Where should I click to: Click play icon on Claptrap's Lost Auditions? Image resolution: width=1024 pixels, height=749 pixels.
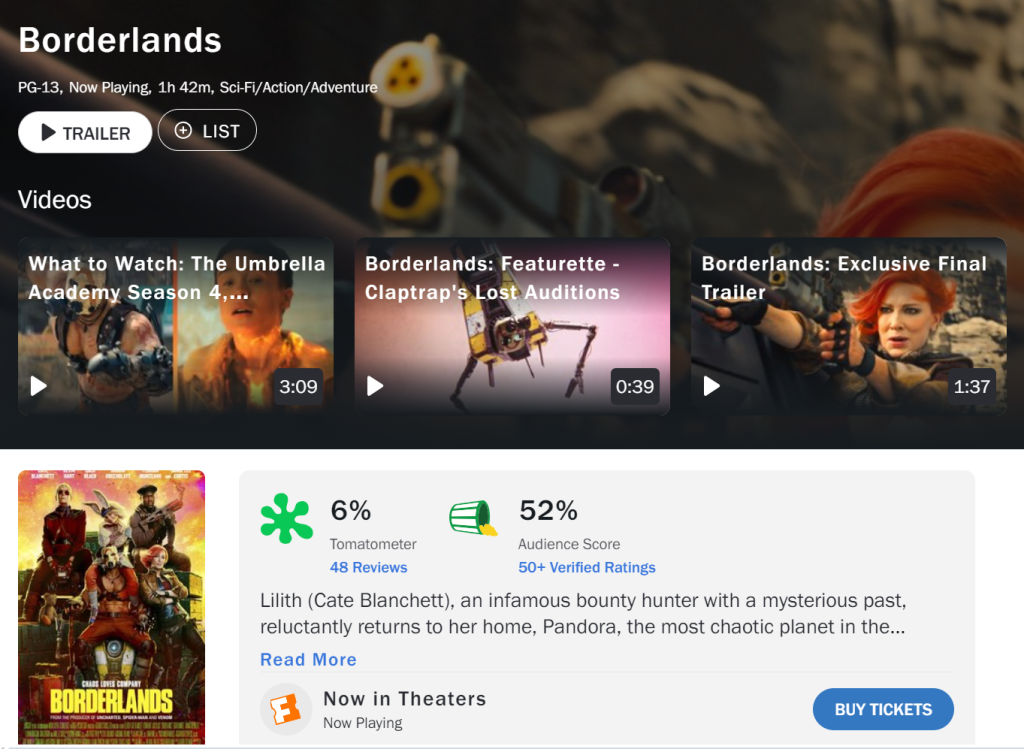point(375,387)
